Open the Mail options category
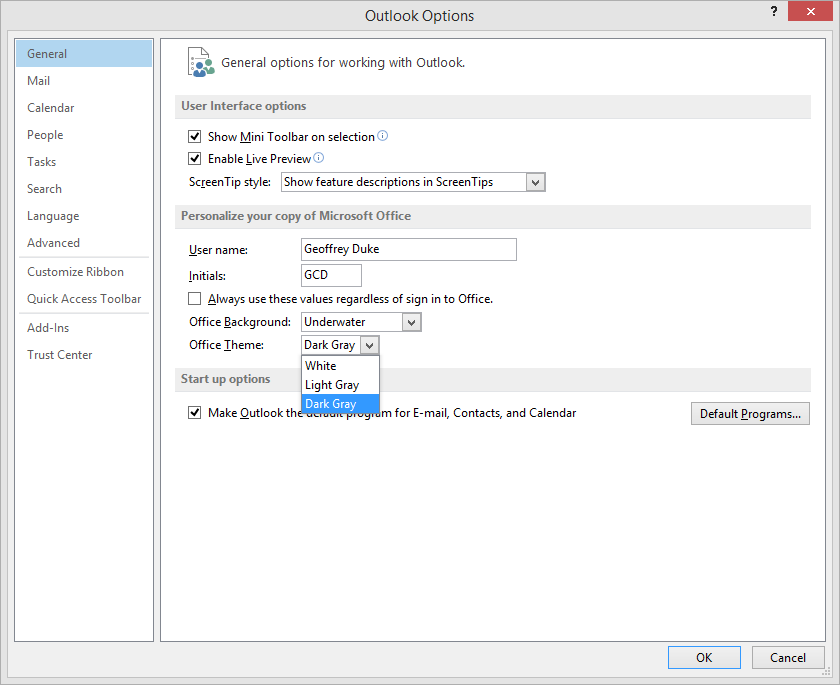This screenshot has width=840, height=685. point(84,81)
